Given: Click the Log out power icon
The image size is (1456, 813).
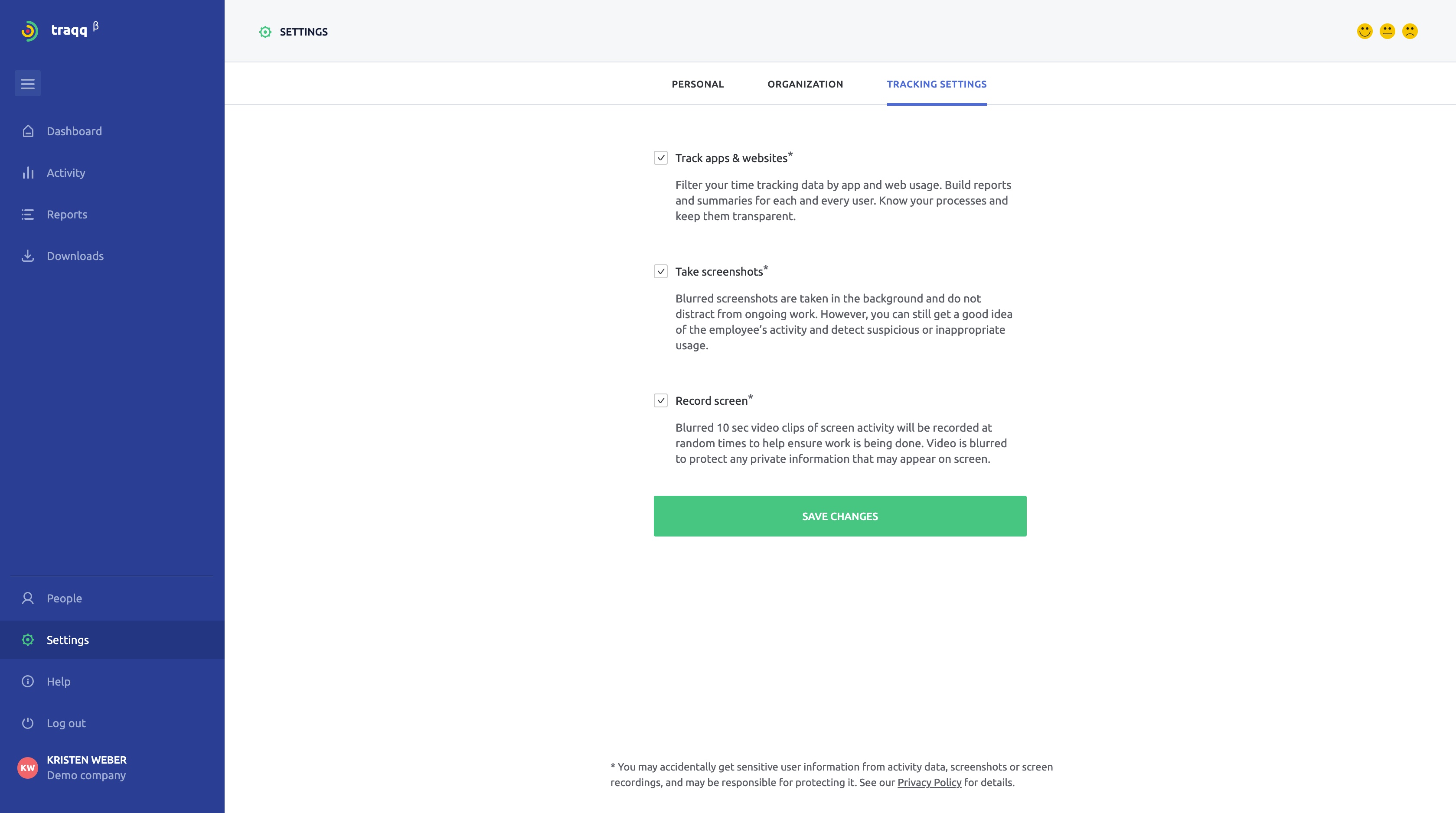Looking at the screenshot, I should click(28, 722).
